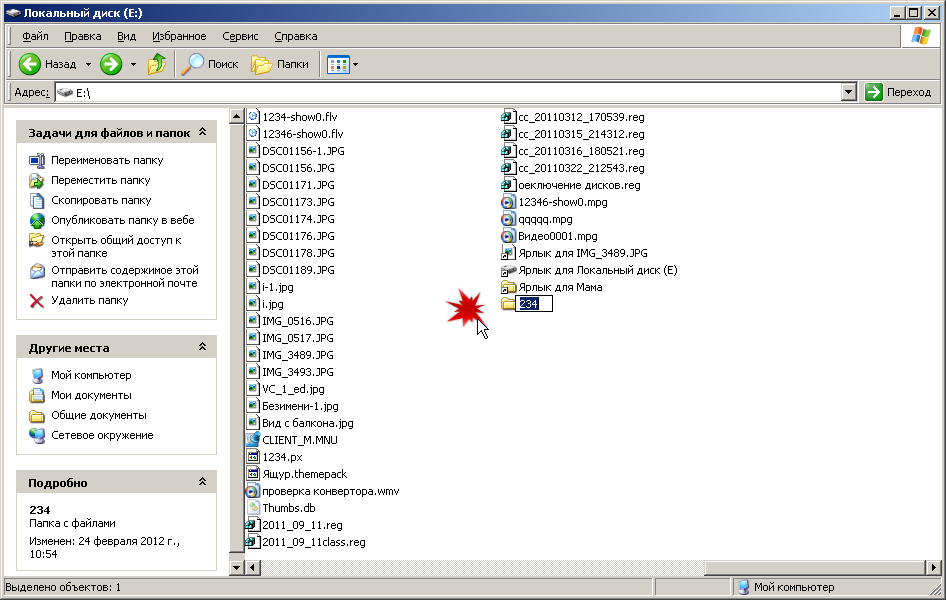Collapse the Подробно panel
Screen dimensions: 946x600
click(203, 482)
